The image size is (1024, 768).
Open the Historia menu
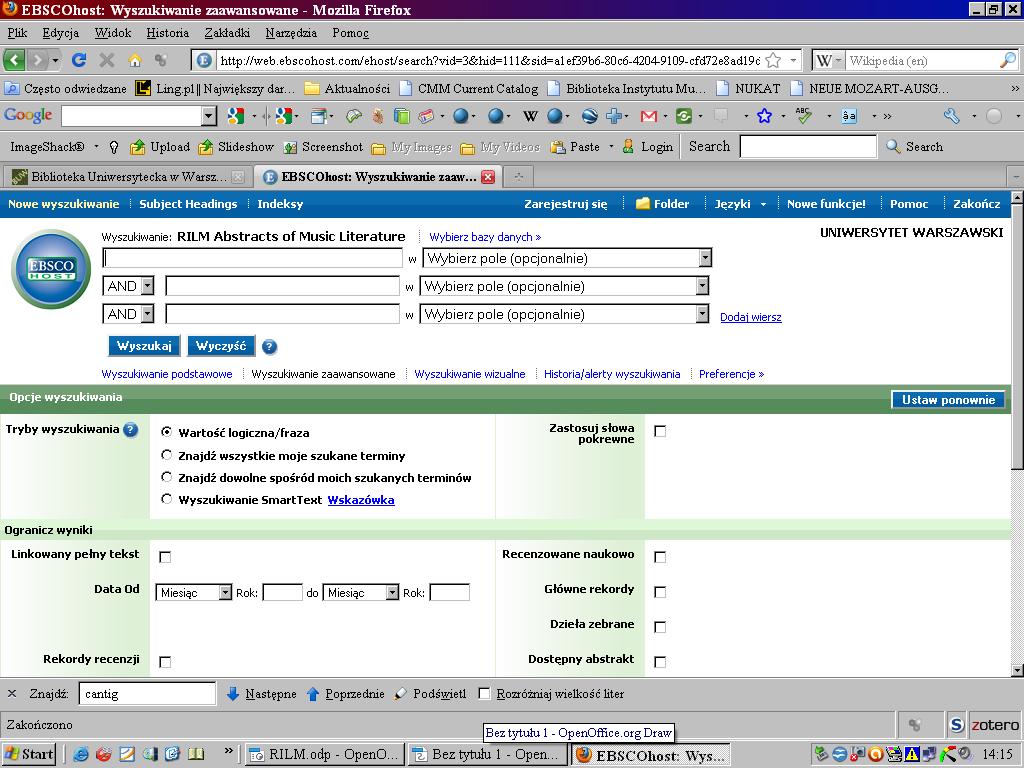point(167,33)
